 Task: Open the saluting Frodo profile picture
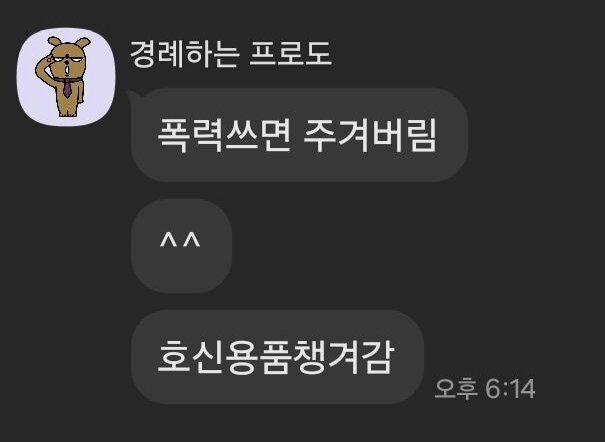[x=66, y=77]
